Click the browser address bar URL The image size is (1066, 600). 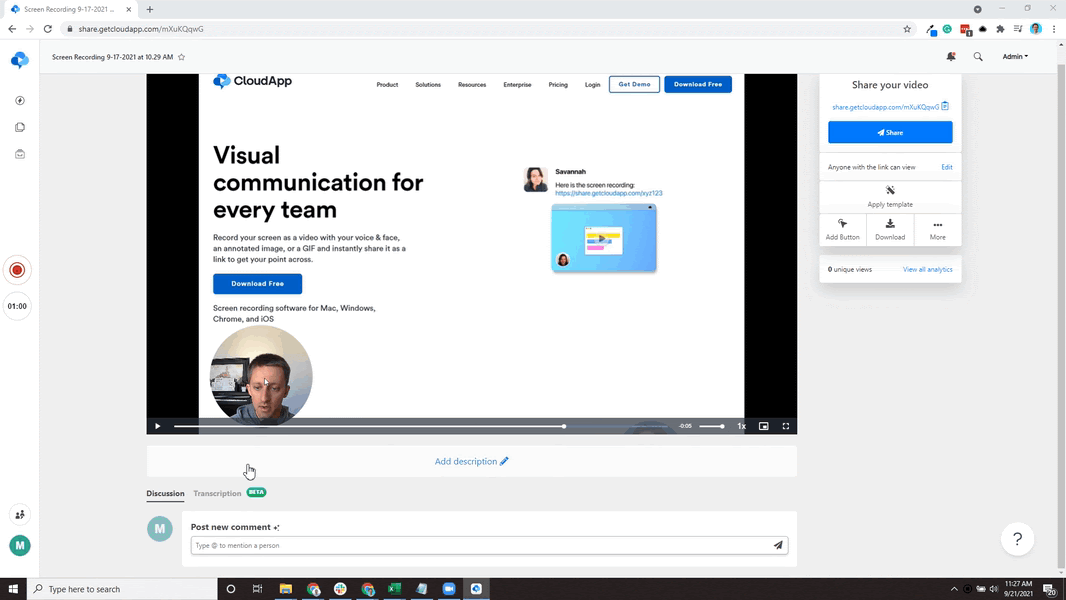pyautogui.click(x=141, y=29)
